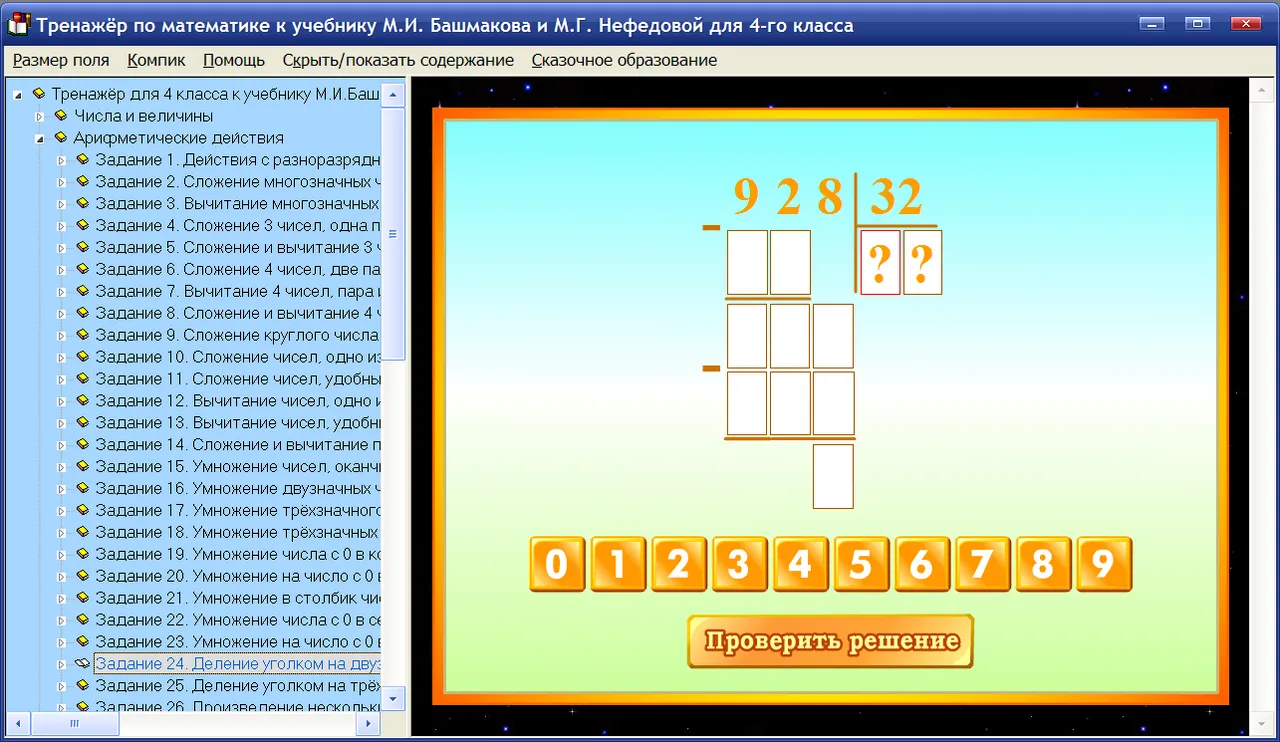The image size is (1280, 742).
Task: Select the second quotient digit box
Action: (x=923, y=263)
